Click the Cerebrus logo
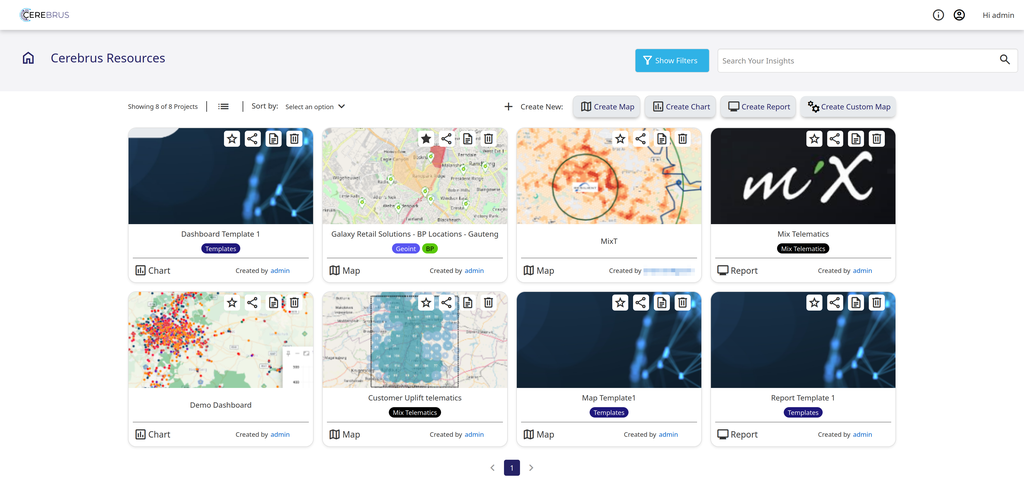The width and height of the screenshot is (1024, 480). (x=44, y=15)
